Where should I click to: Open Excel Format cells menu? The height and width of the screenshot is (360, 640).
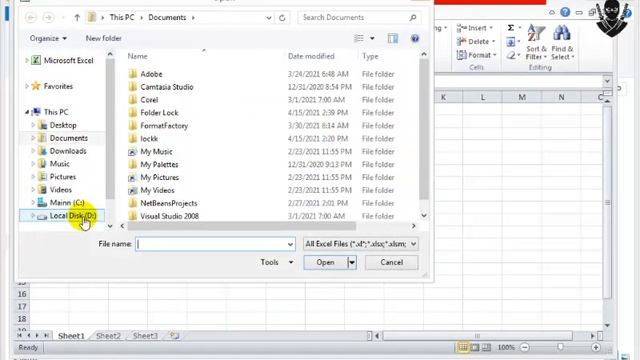pos(477,55)
